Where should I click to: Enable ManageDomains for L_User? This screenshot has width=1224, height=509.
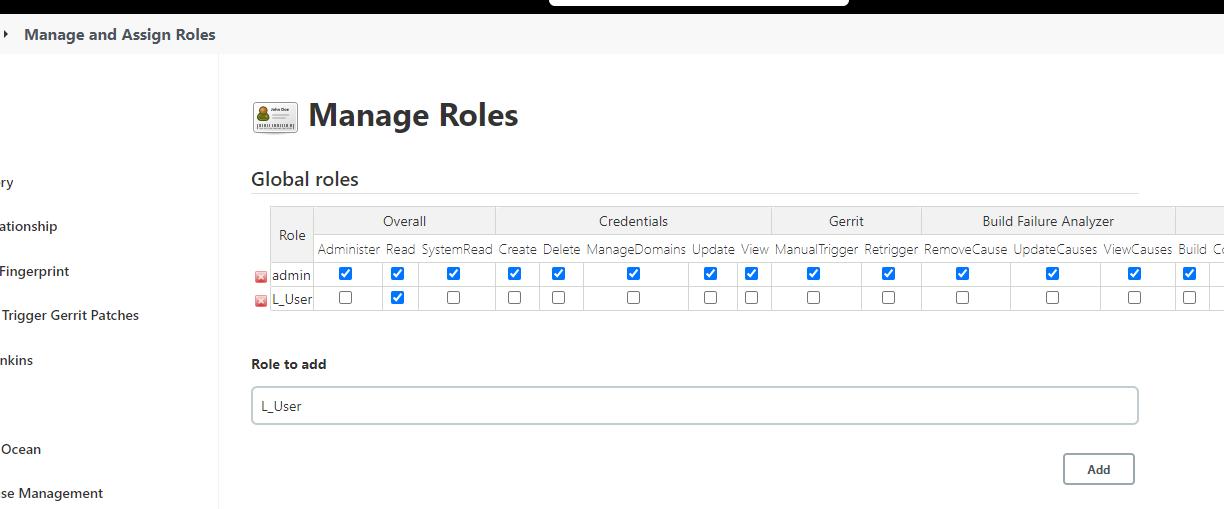tap(634, 298)
